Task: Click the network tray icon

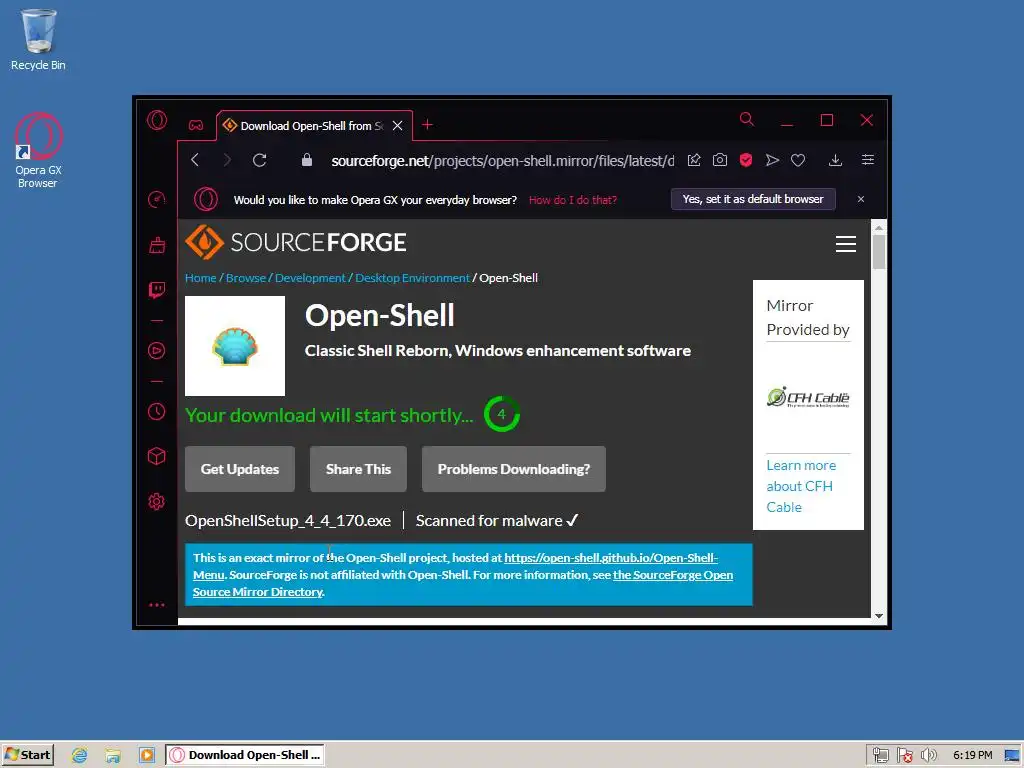Action: click(x=880, y=755)
